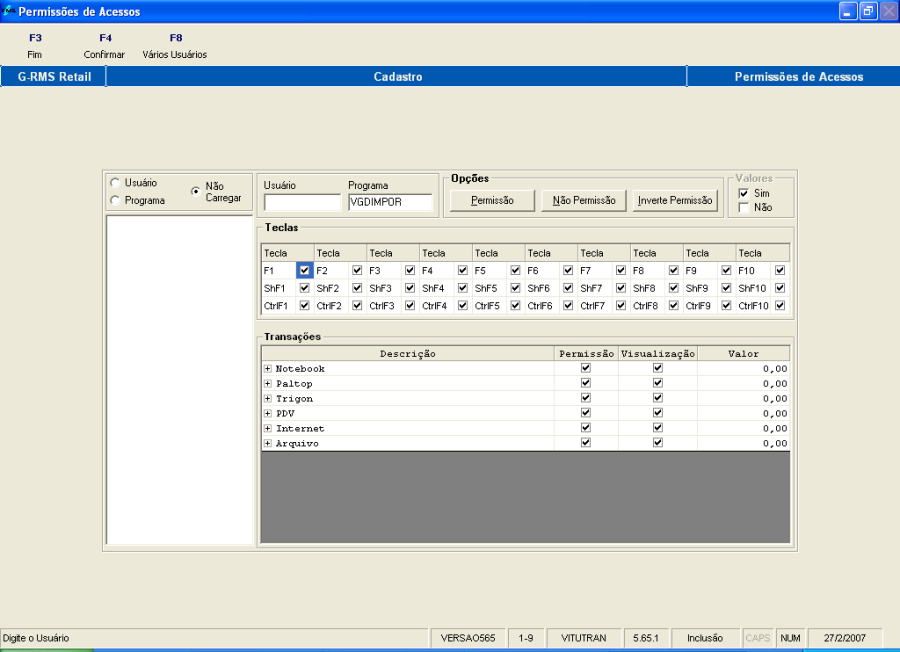Select the Usuário radio button

click(116, 183)
